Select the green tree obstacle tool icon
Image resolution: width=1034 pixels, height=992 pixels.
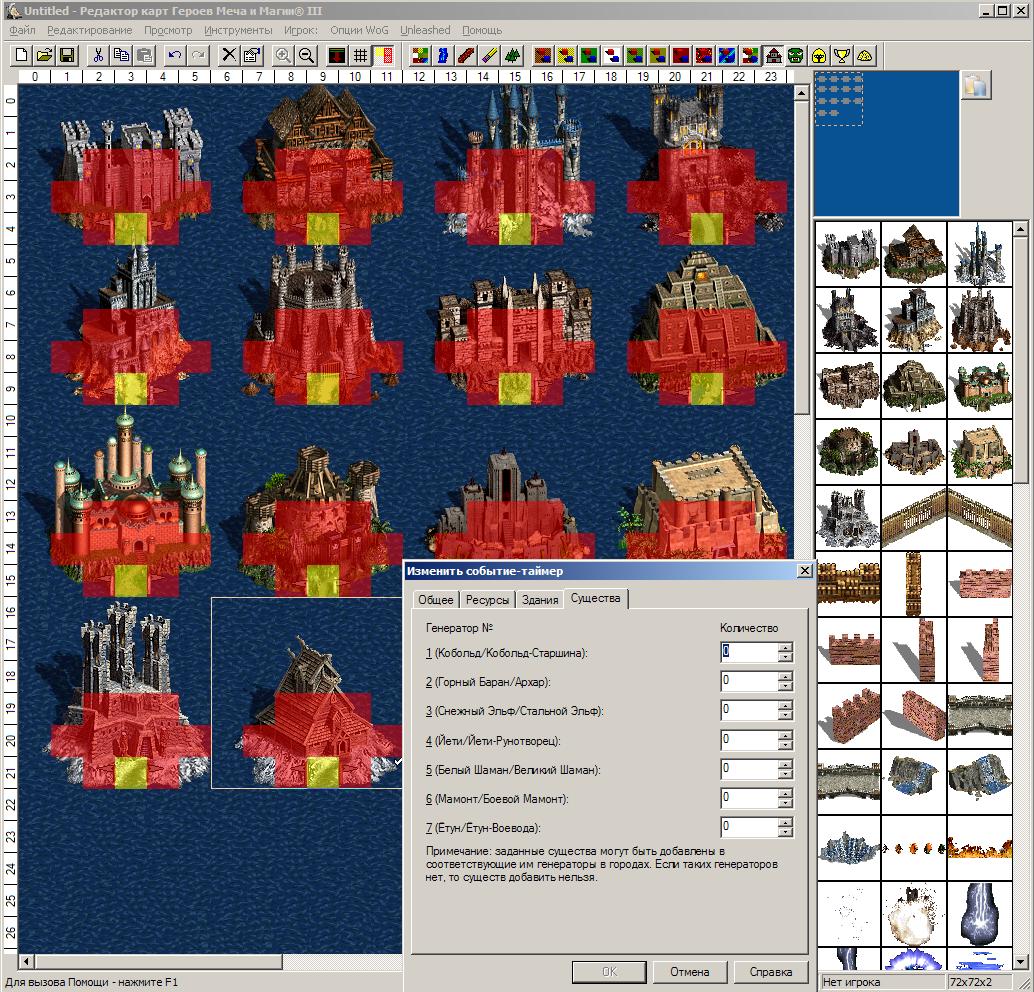coord(512,55)
